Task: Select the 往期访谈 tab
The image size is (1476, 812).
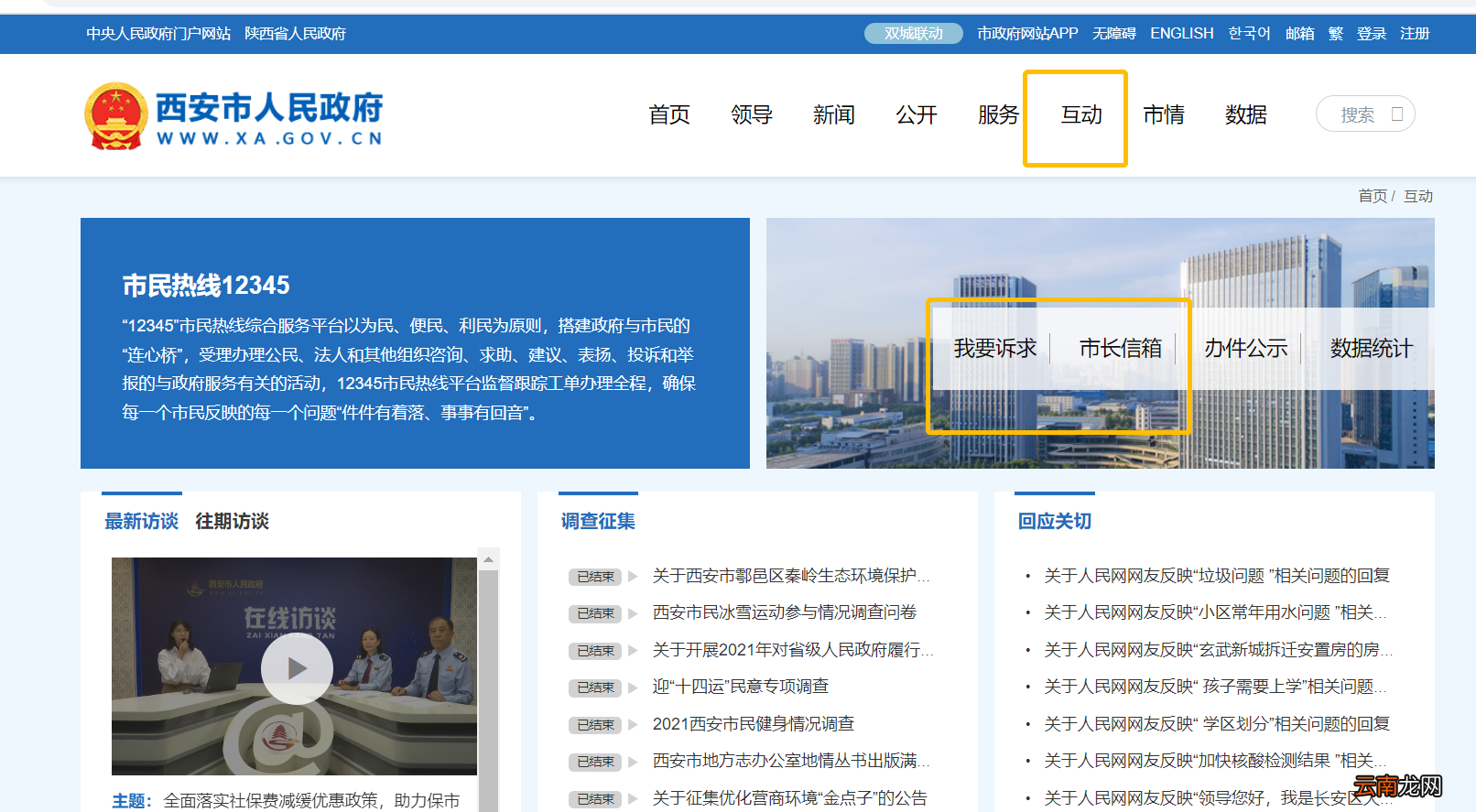Action: click(233, 521)
